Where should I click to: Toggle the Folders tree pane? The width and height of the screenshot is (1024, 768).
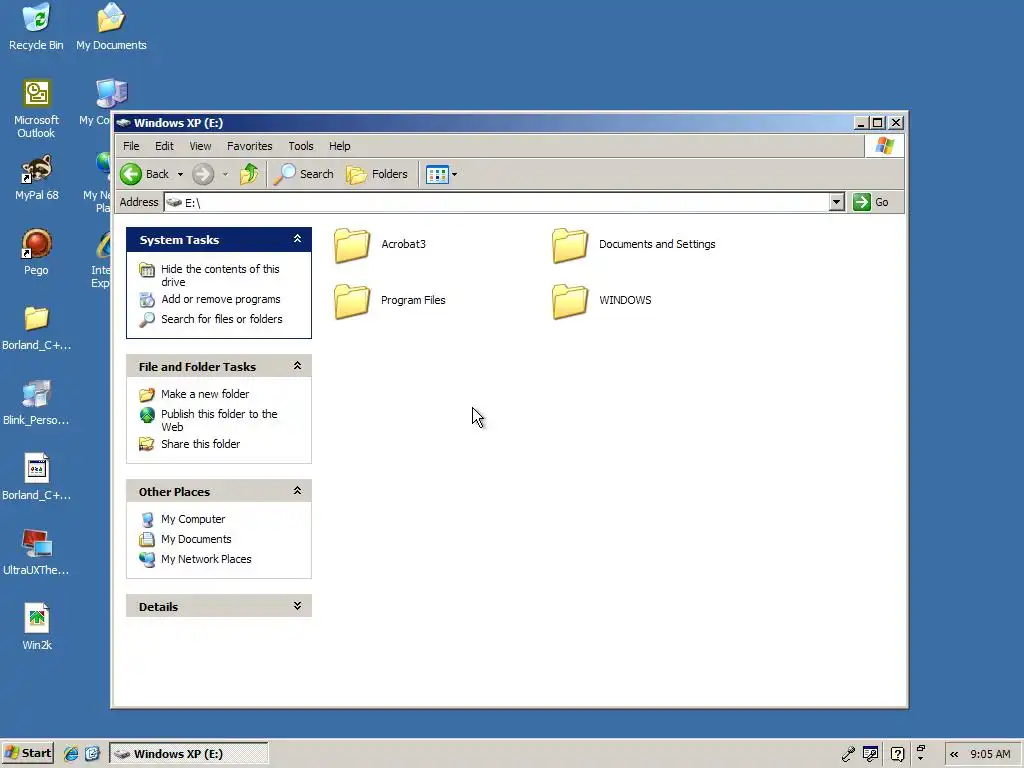coord(377,174)
